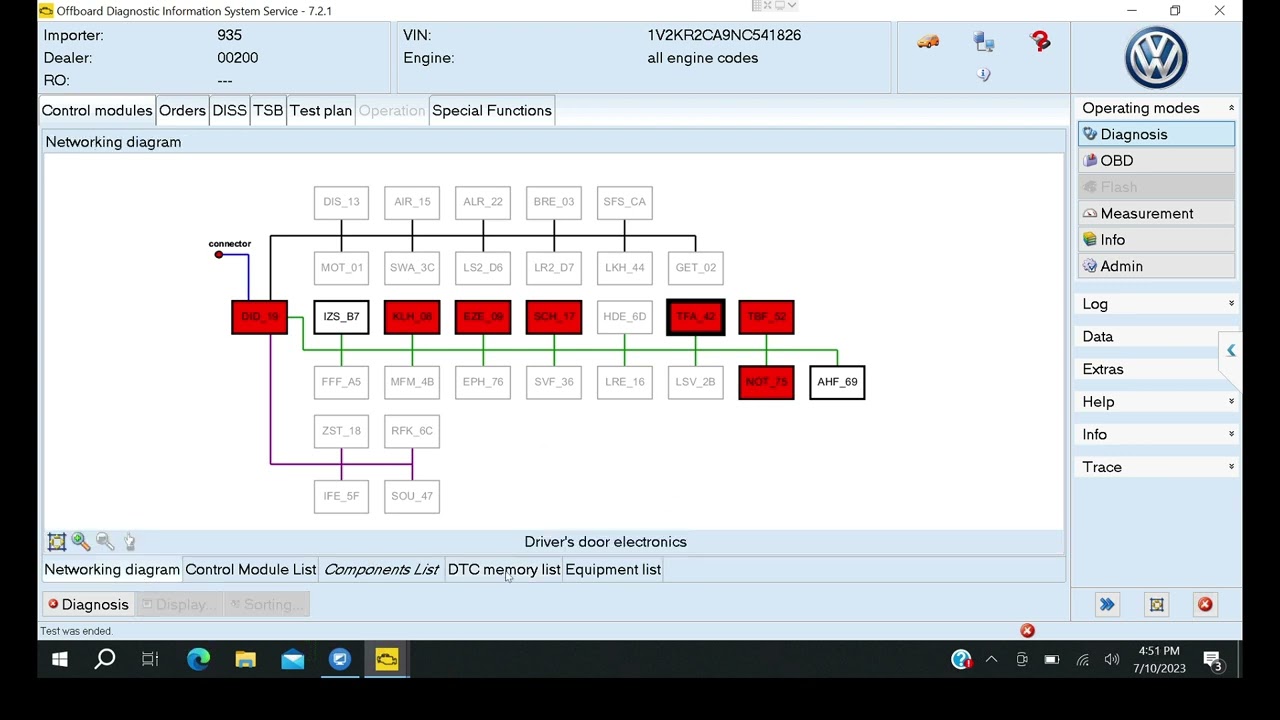The width and height of the screenshot is (1280, 720).
Task: Switch to Control Module List tab
Action: click(x=251, y=569)
